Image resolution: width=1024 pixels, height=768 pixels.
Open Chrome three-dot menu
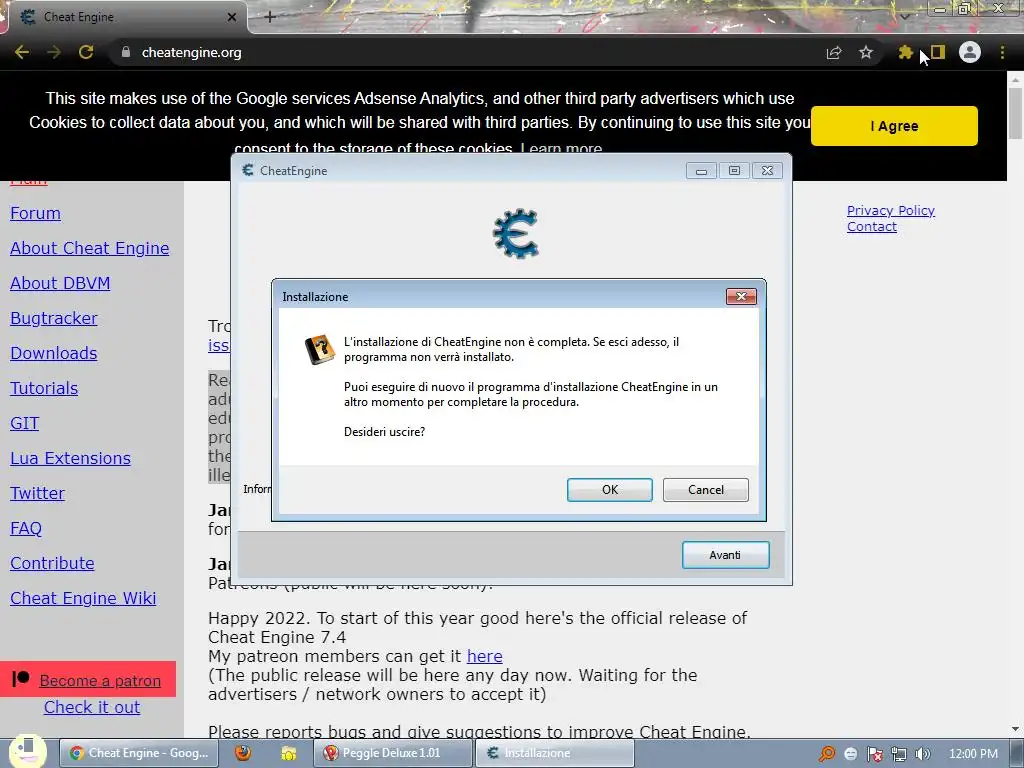pos(1002,52)
